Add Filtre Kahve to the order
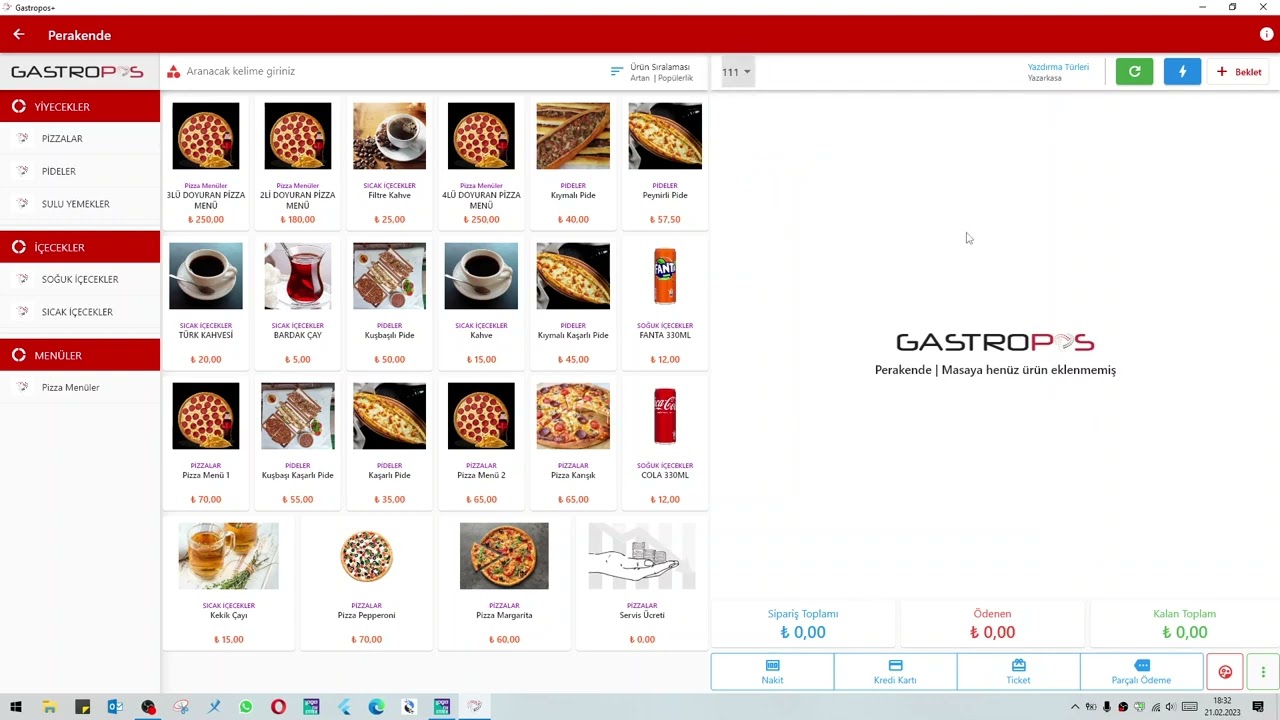This screenshot has width=1280, height=720. pos(389,163)
